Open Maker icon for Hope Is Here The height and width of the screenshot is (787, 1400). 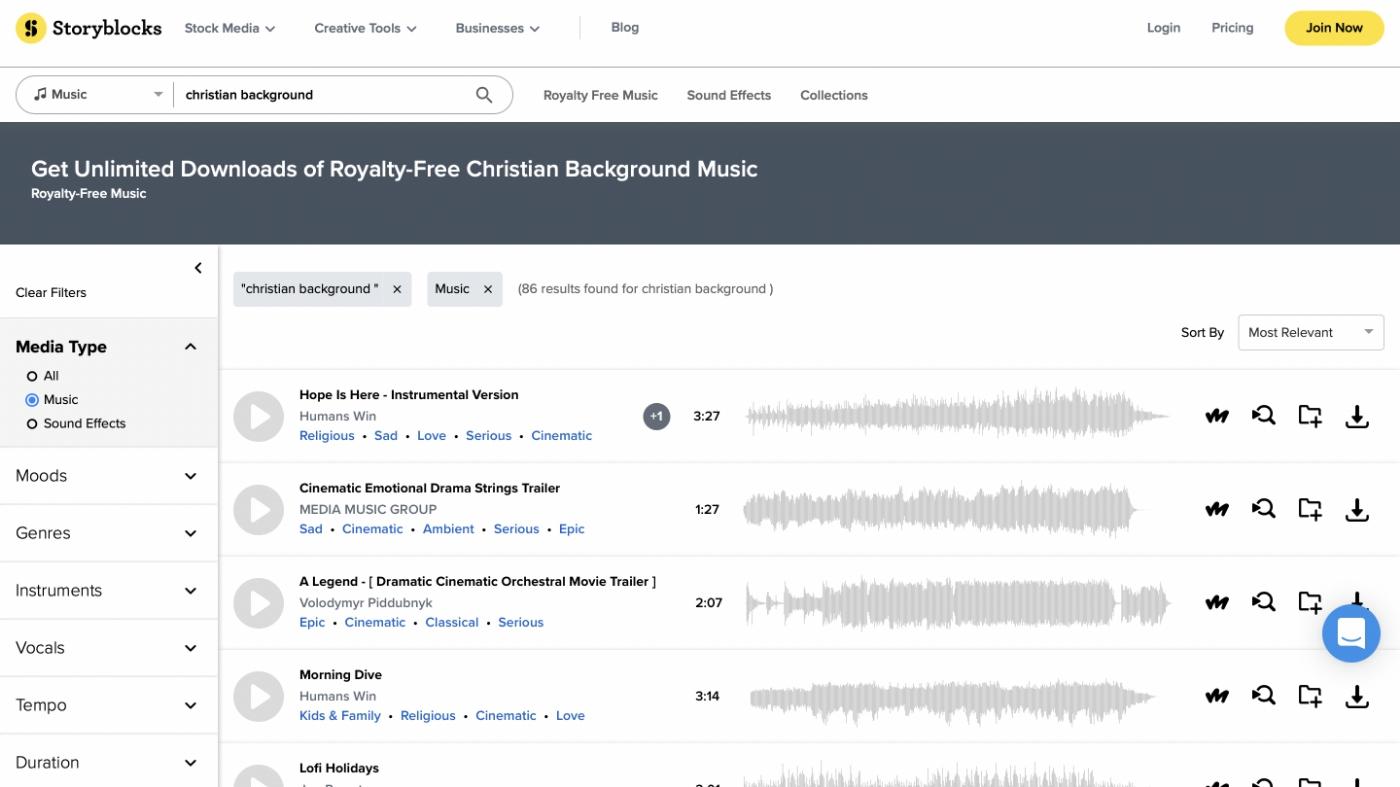1217,416
